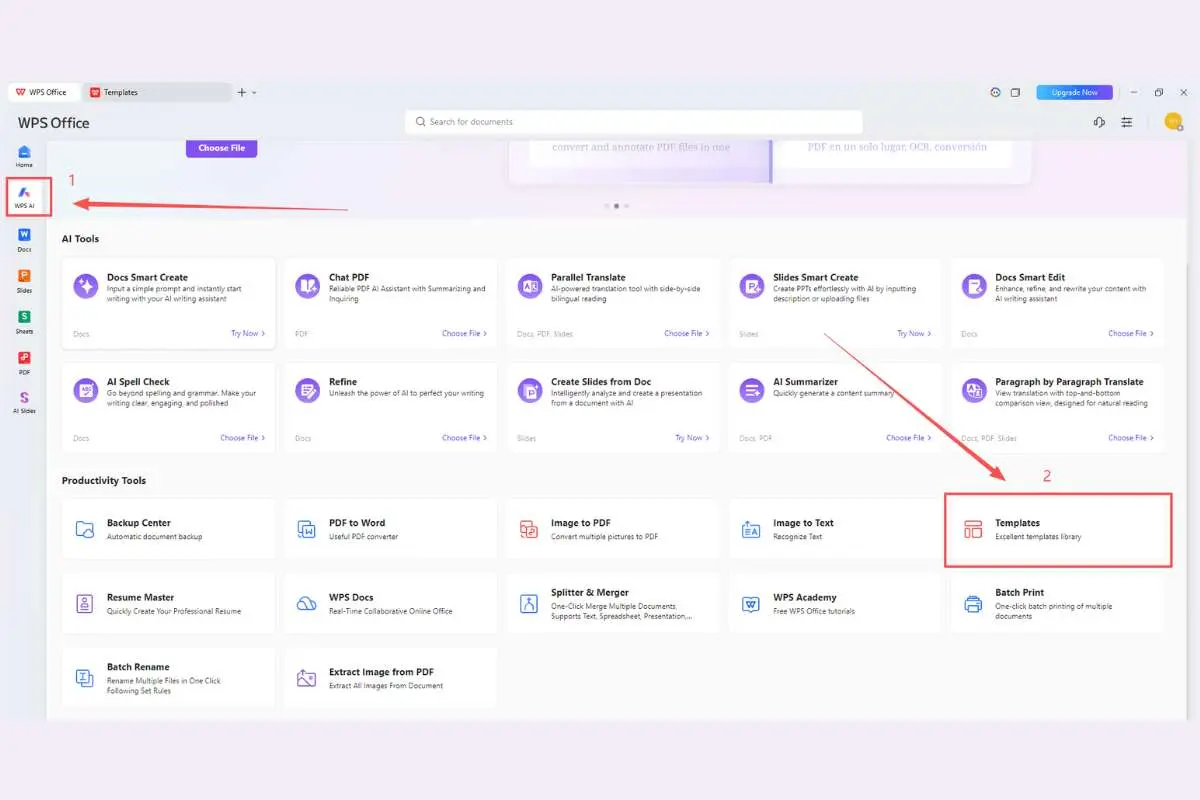Viewport: 1200px width, 800px height.
Task: Click Try Now on Docs Smart Create
Action: point(247,333)
